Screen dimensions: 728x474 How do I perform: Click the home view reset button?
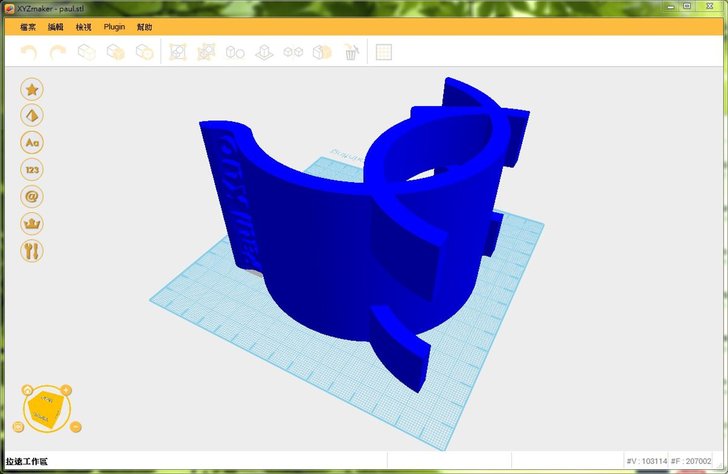(27, 389)
